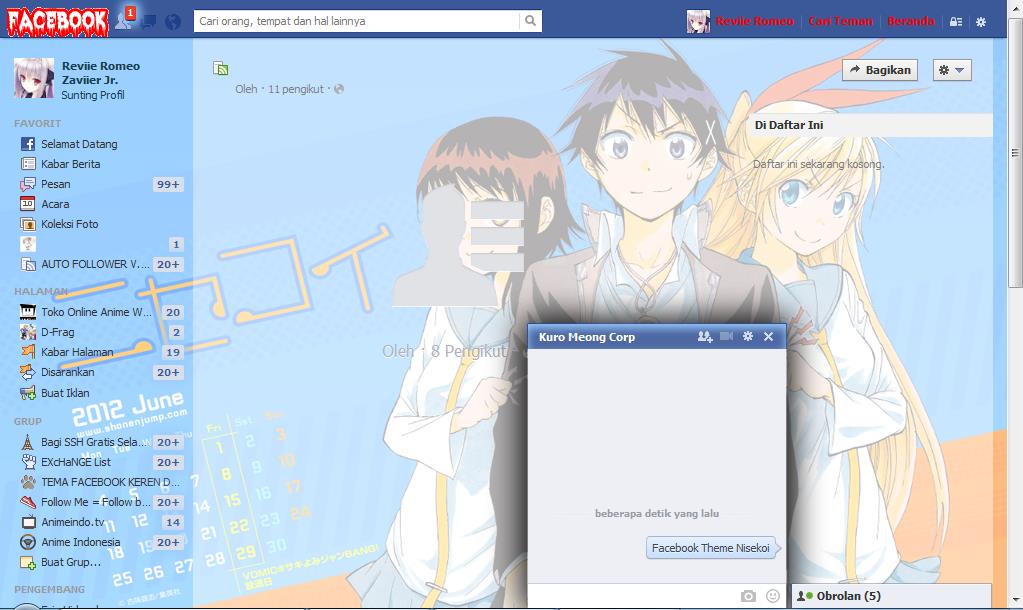Open messages icon in top bar
1023x610 pixels.
pyautogui.click(x=149, y=22)
